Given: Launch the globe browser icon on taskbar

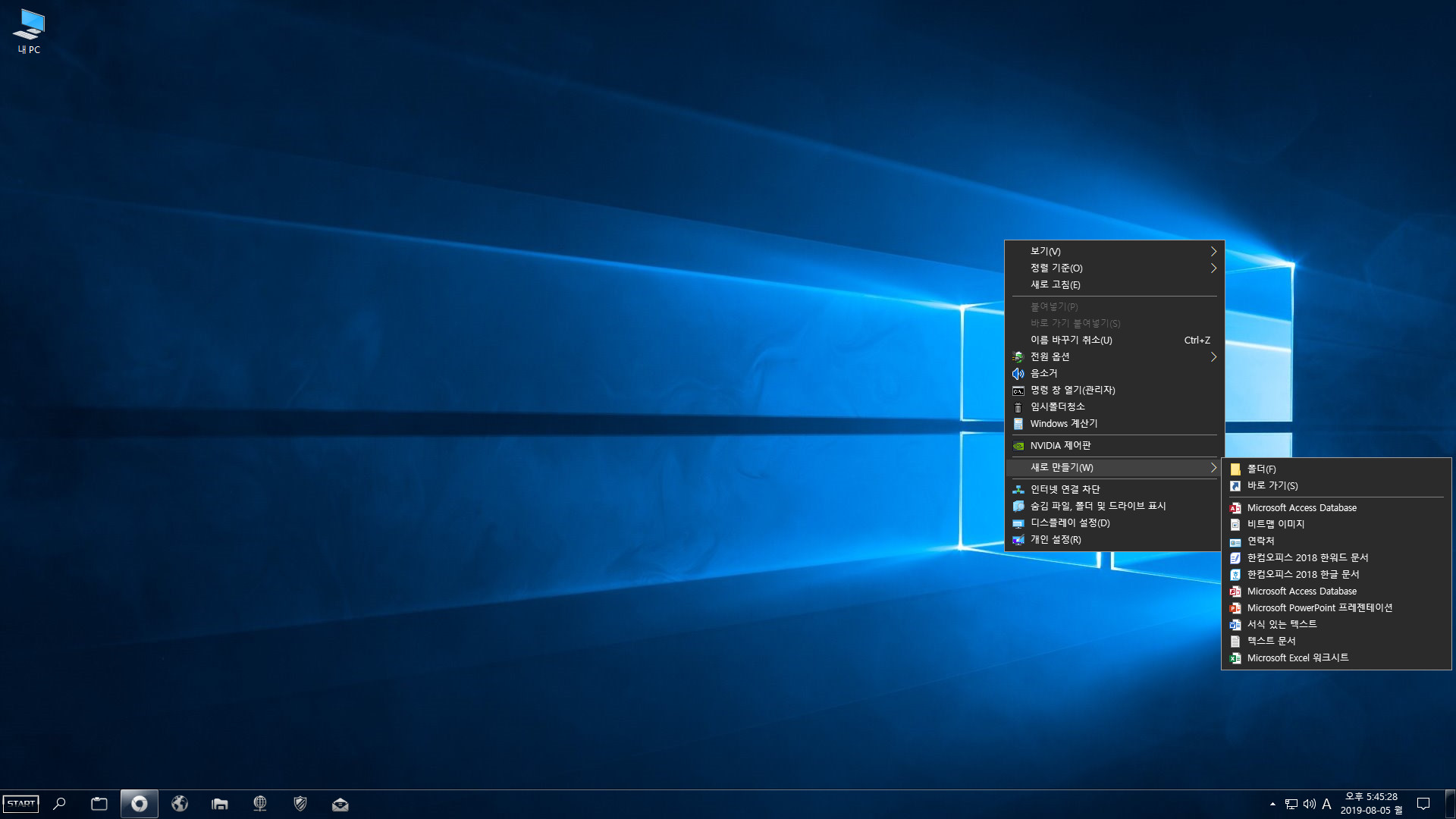Looking at the screenshot, I should (x=180, y=804).
